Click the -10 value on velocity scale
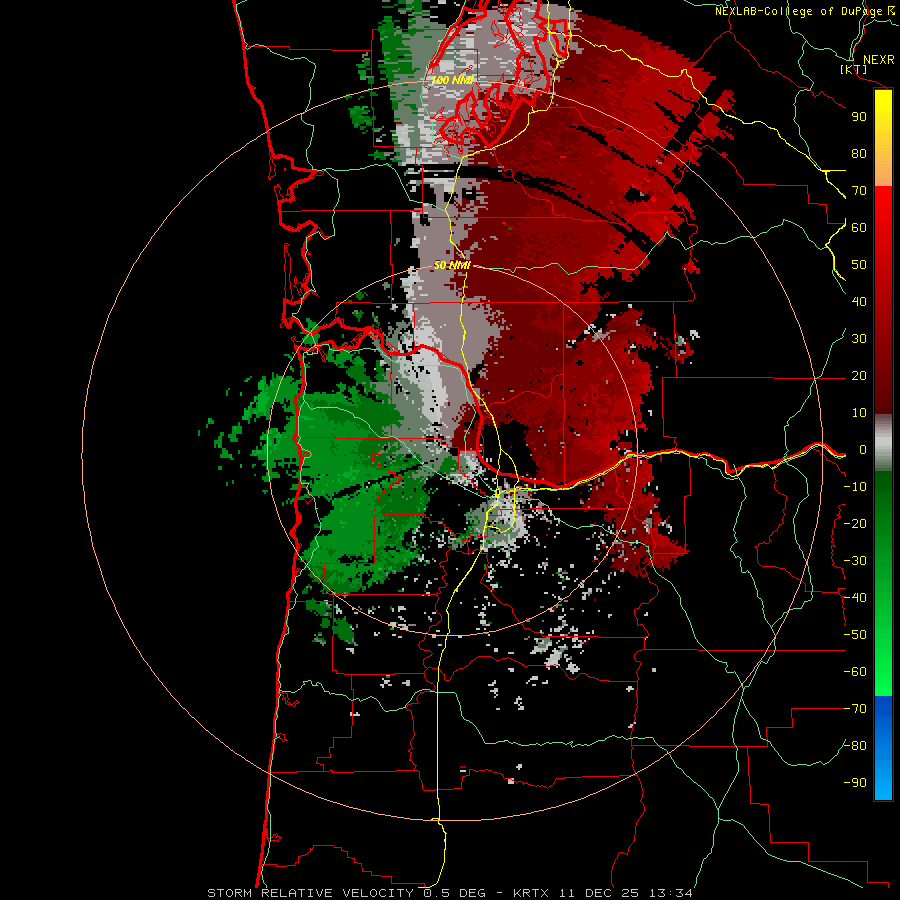Screen dimensions: 900x900 (x=855, y=487)
